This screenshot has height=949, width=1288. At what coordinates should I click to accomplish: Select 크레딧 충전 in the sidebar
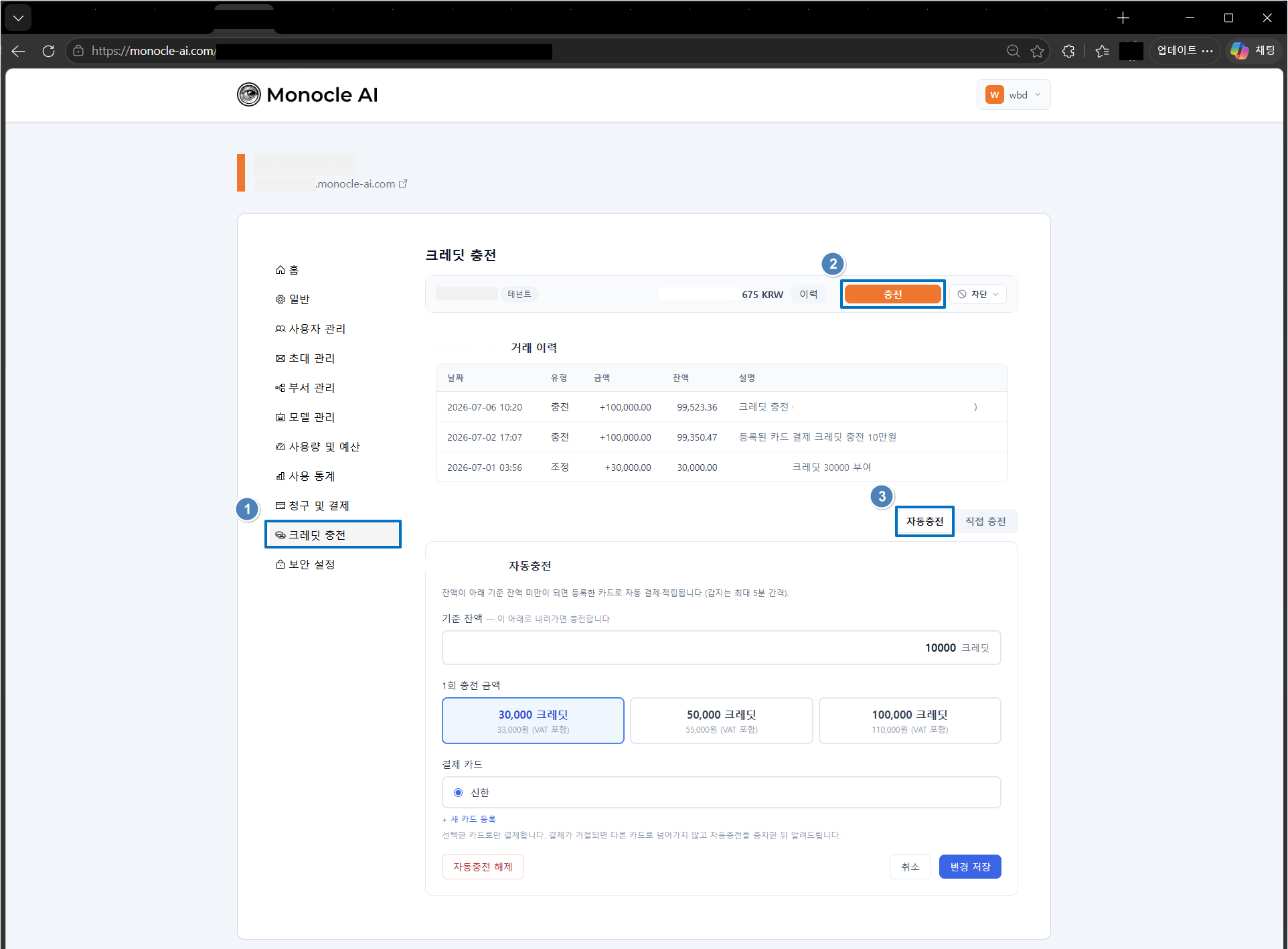333,534
